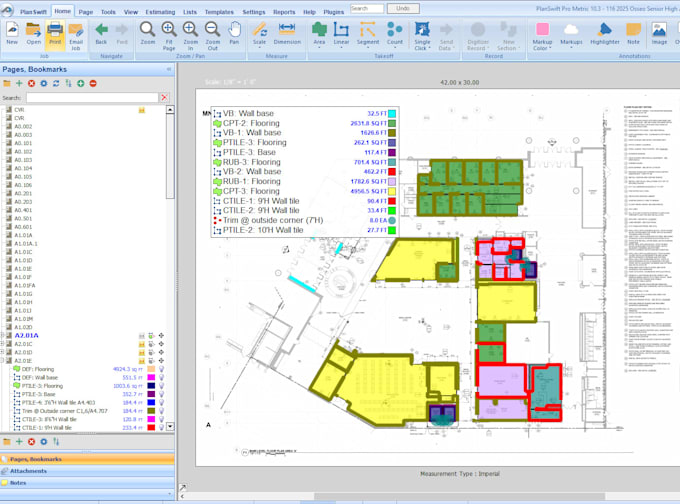Toggle lightbulb visibility for PTILE-3: Flooring
This screenshot has width=680, height=504.
pyautogui.click(x=161, y=386)
